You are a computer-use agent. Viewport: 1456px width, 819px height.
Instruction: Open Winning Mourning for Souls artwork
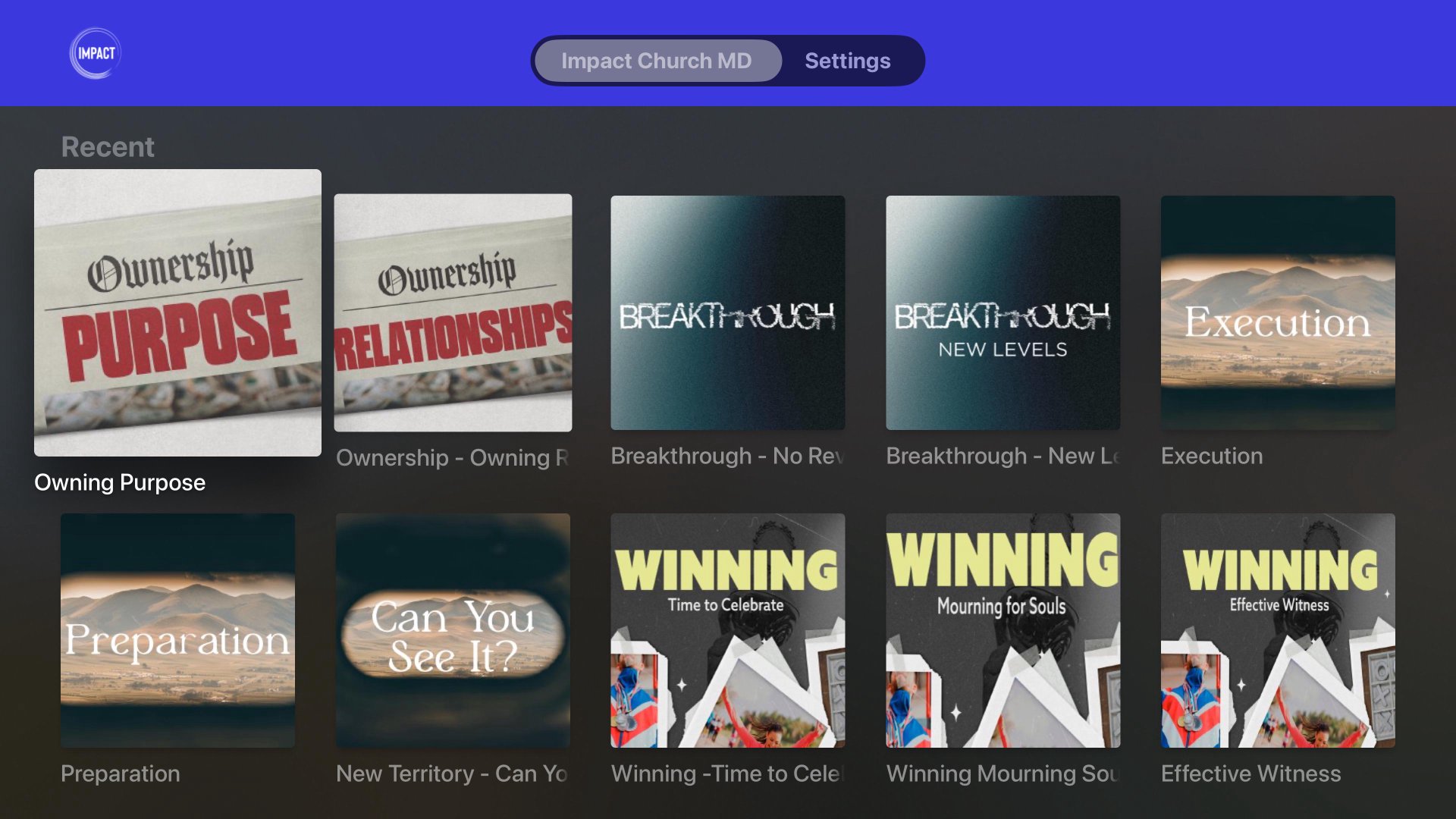point(1003,630)
